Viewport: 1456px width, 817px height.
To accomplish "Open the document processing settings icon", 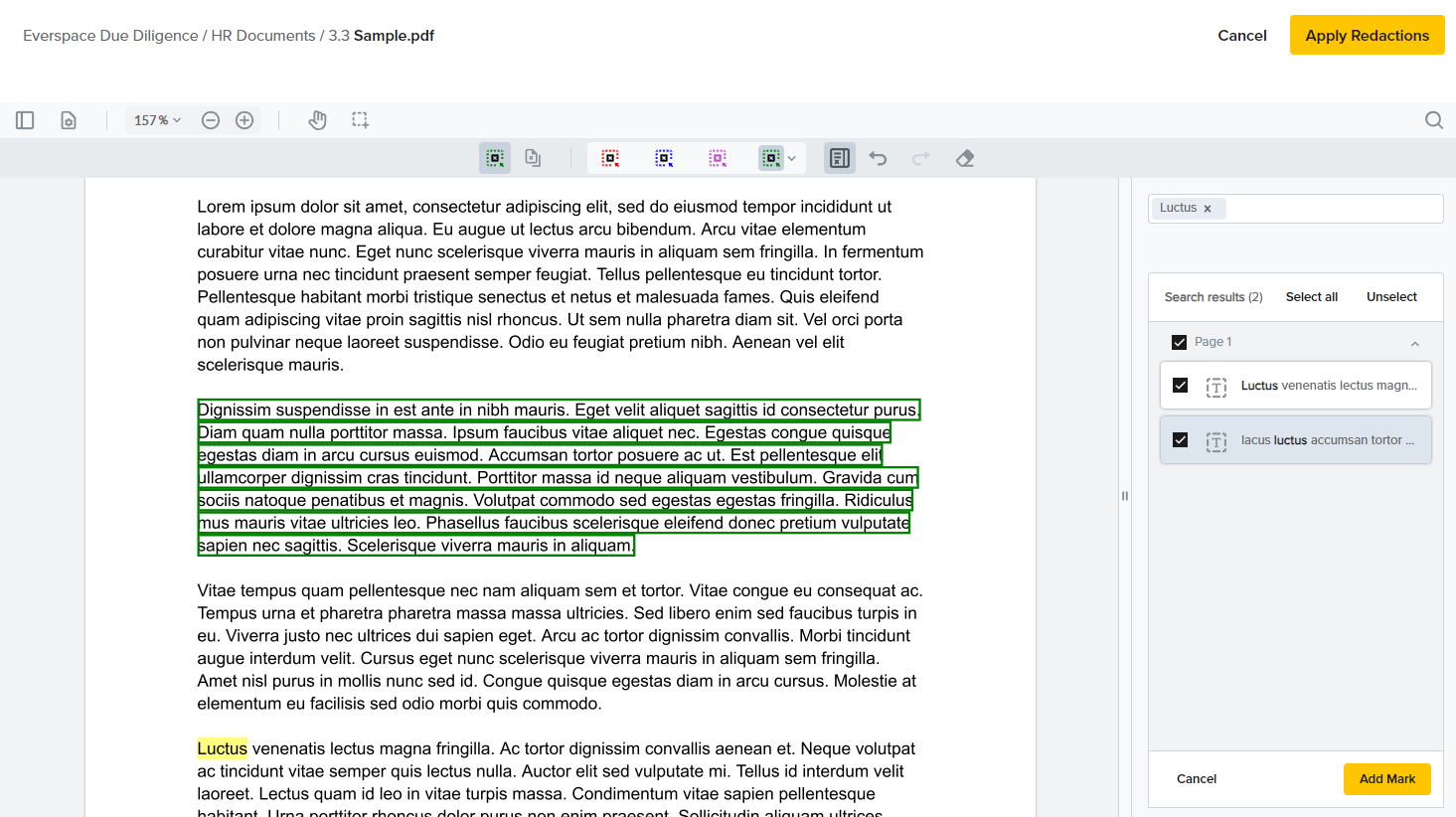I will [68, 119].
